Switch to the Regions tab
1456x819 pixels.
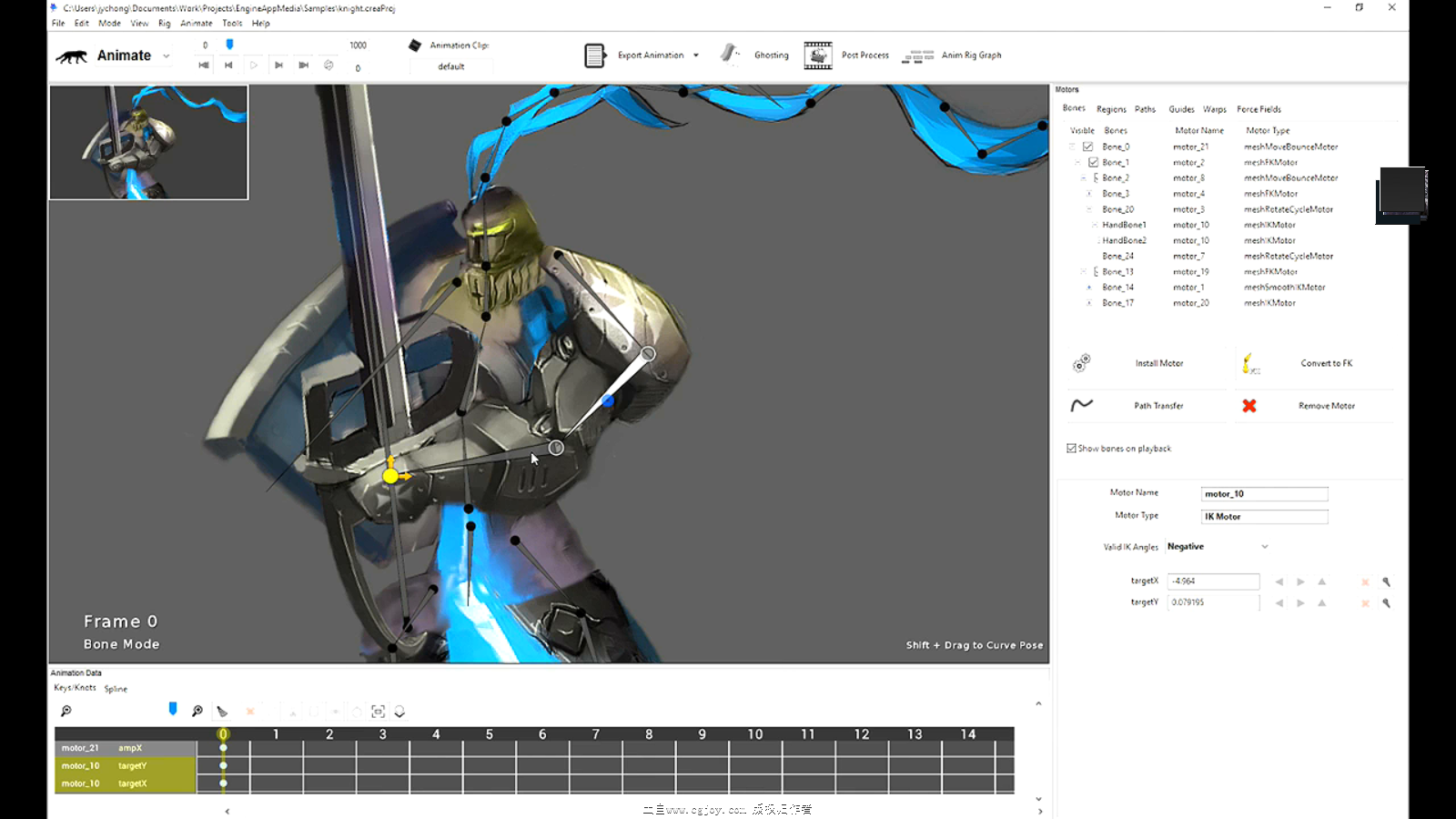point(1111,109)
